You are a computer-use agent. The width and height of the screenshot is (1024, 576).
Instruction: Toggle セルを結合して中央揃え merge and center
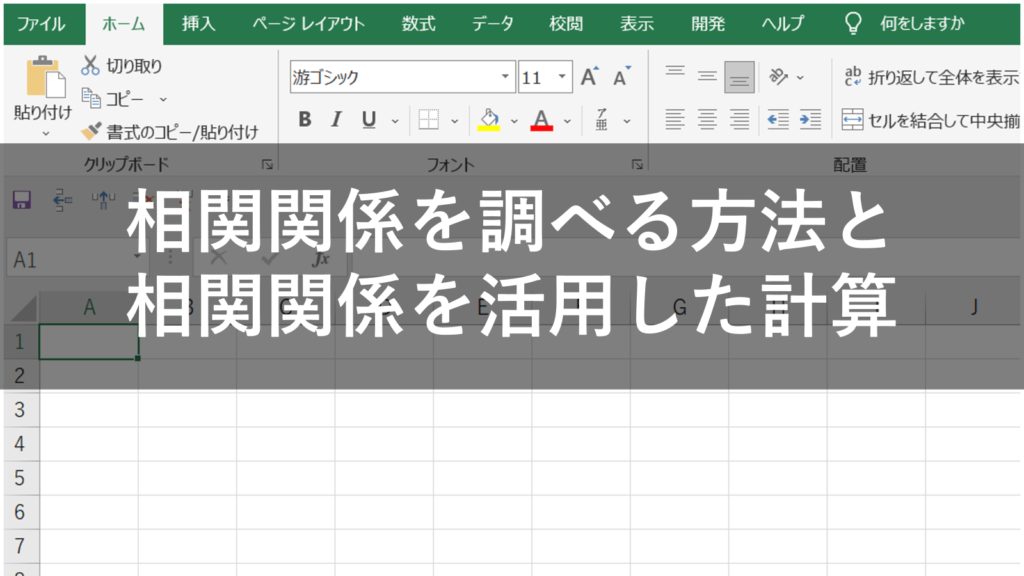click(931, 120)
